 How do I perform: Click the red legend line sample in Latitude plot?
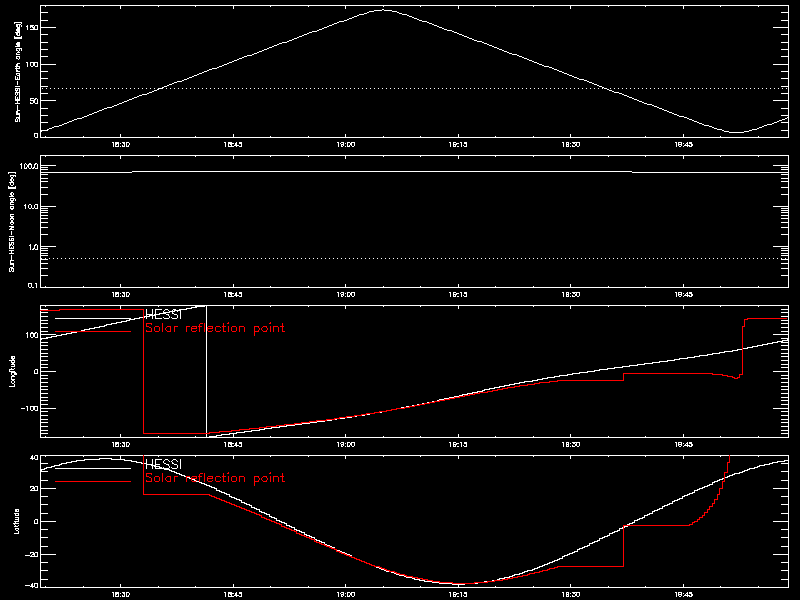(x=93, y=482)
